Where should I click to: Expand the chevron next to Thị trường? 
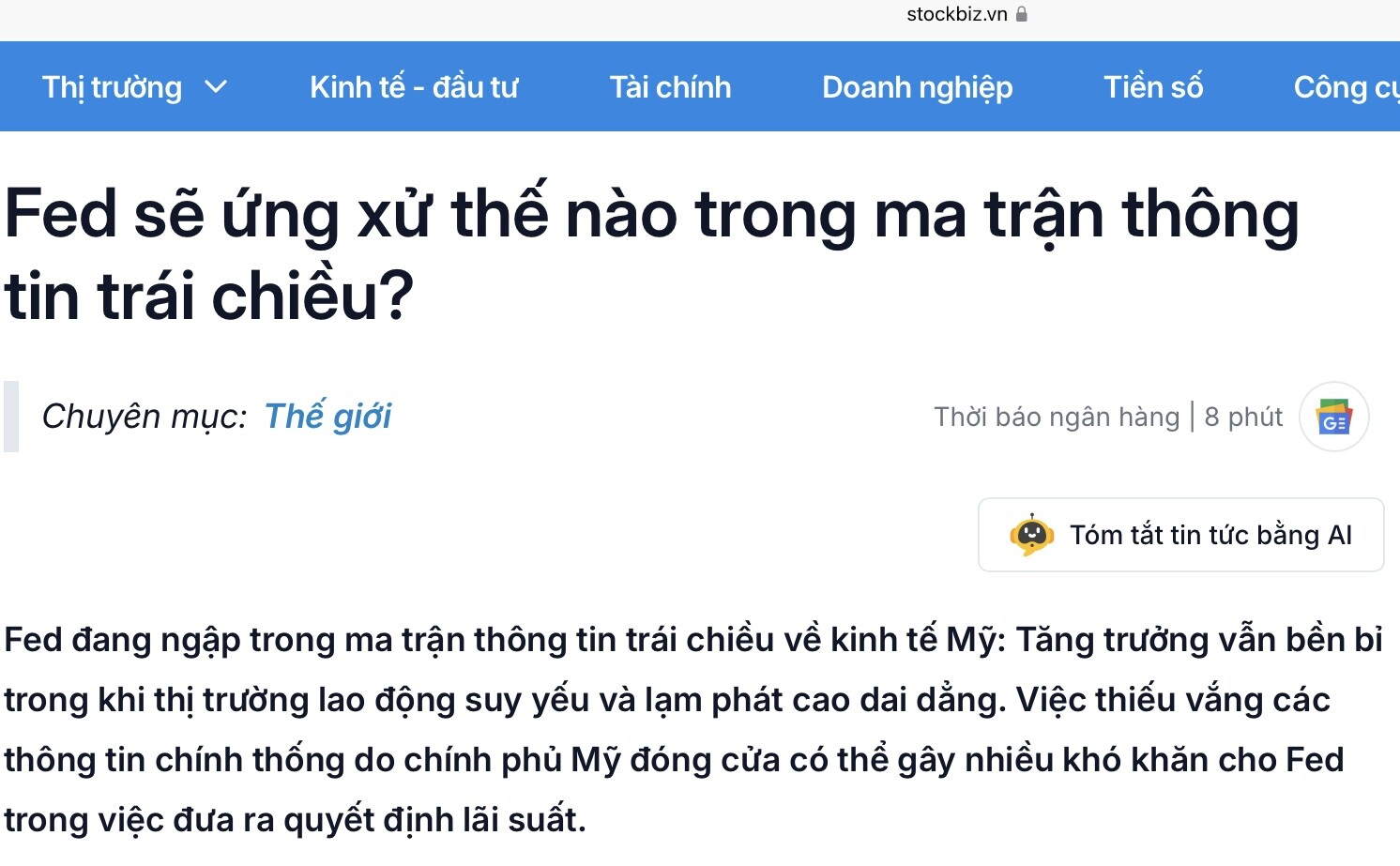tap(216, 87)
